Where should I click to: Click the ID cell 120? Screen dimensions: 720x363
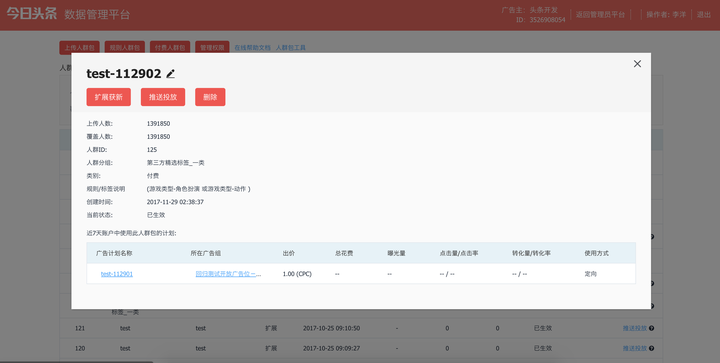click(x=80, y=348)
